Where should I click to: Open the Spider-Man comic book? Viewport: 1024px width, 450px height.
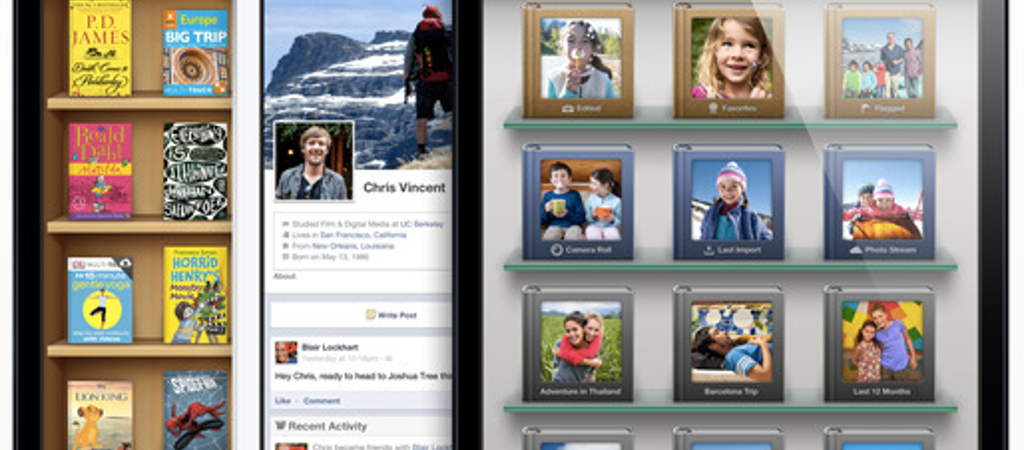[195, 410]
